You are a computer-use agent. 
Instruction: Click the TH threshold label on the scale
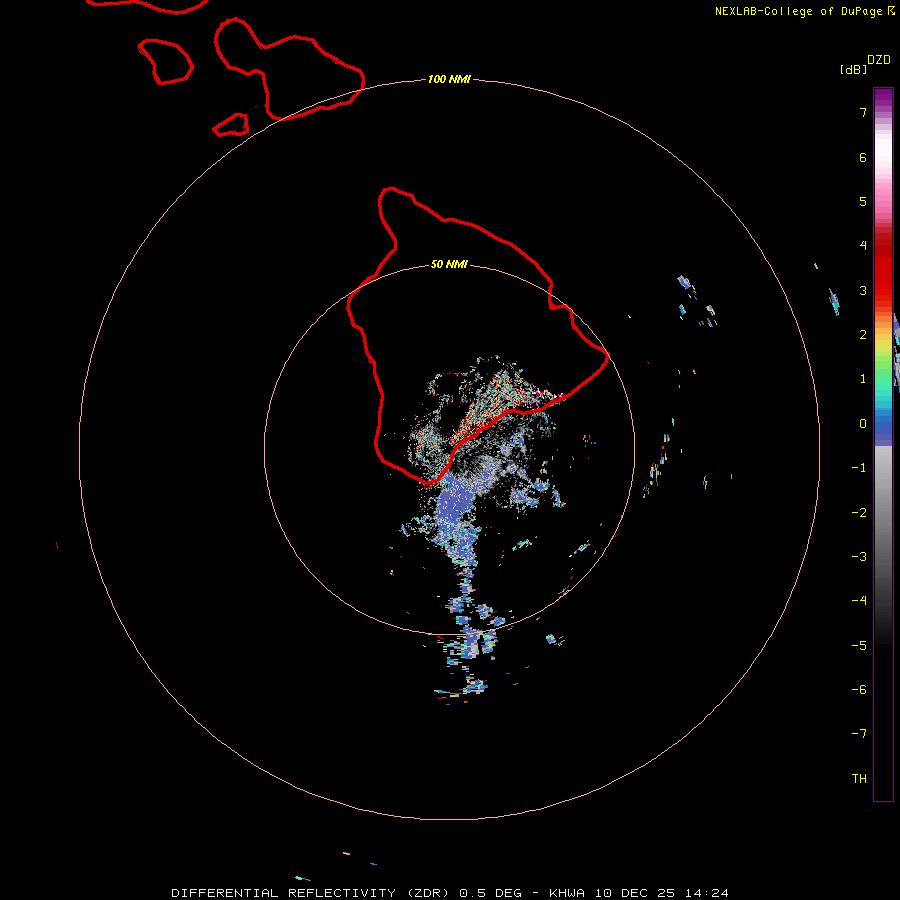859,779
